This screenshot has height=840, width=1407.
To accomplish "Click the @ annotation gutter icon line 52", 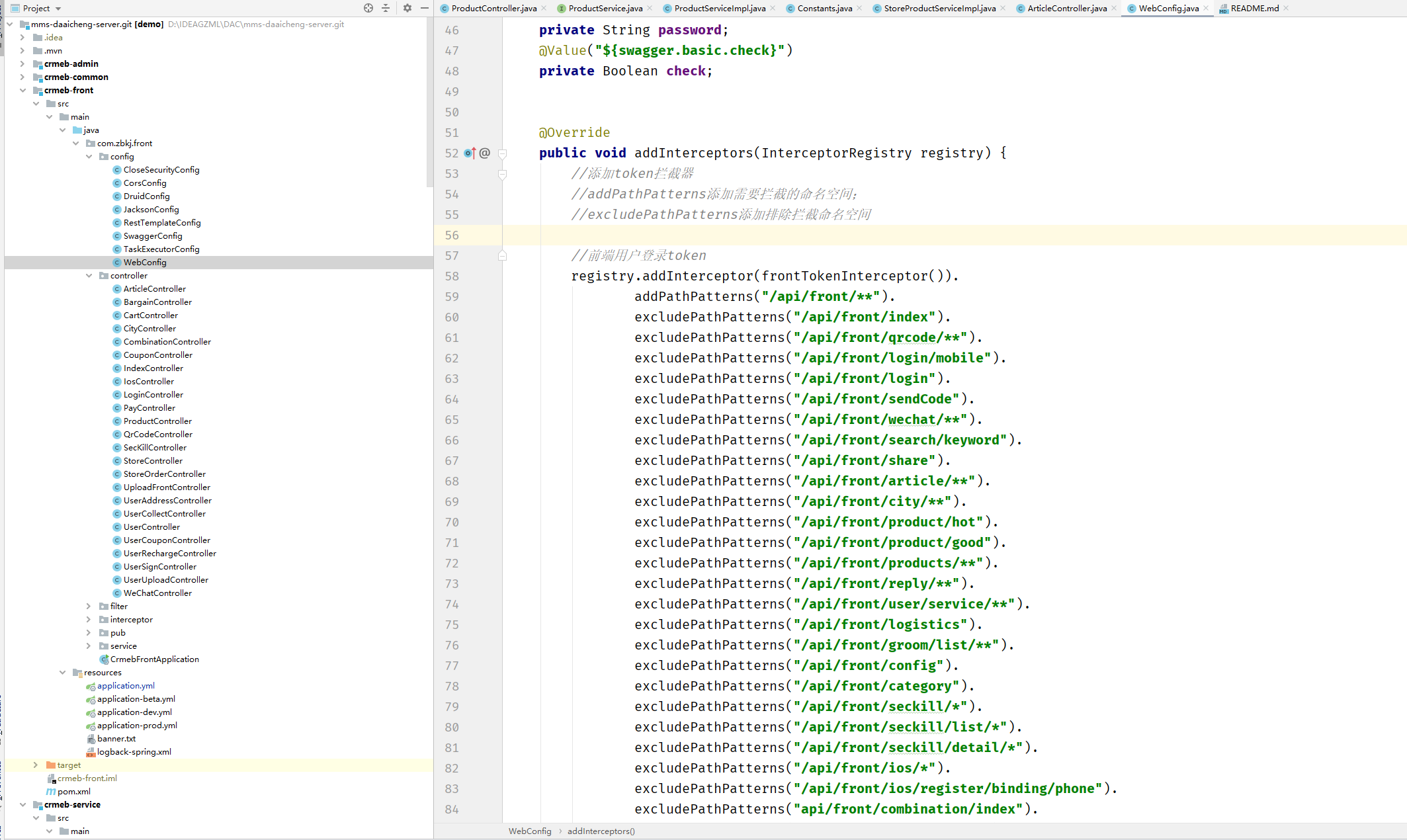I will coord(485,153).
